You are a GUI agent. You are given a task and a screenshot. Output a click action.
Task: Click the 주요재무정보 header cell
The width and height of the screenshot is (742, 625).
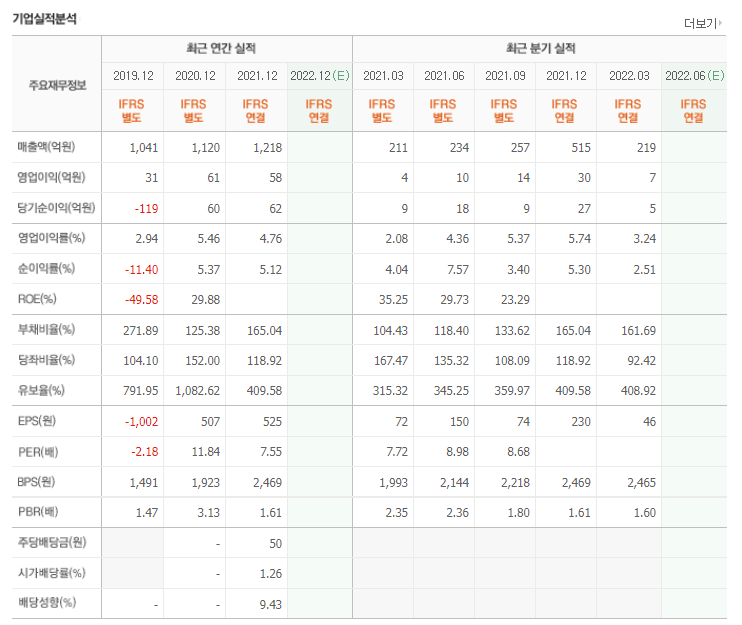point(57,85)
